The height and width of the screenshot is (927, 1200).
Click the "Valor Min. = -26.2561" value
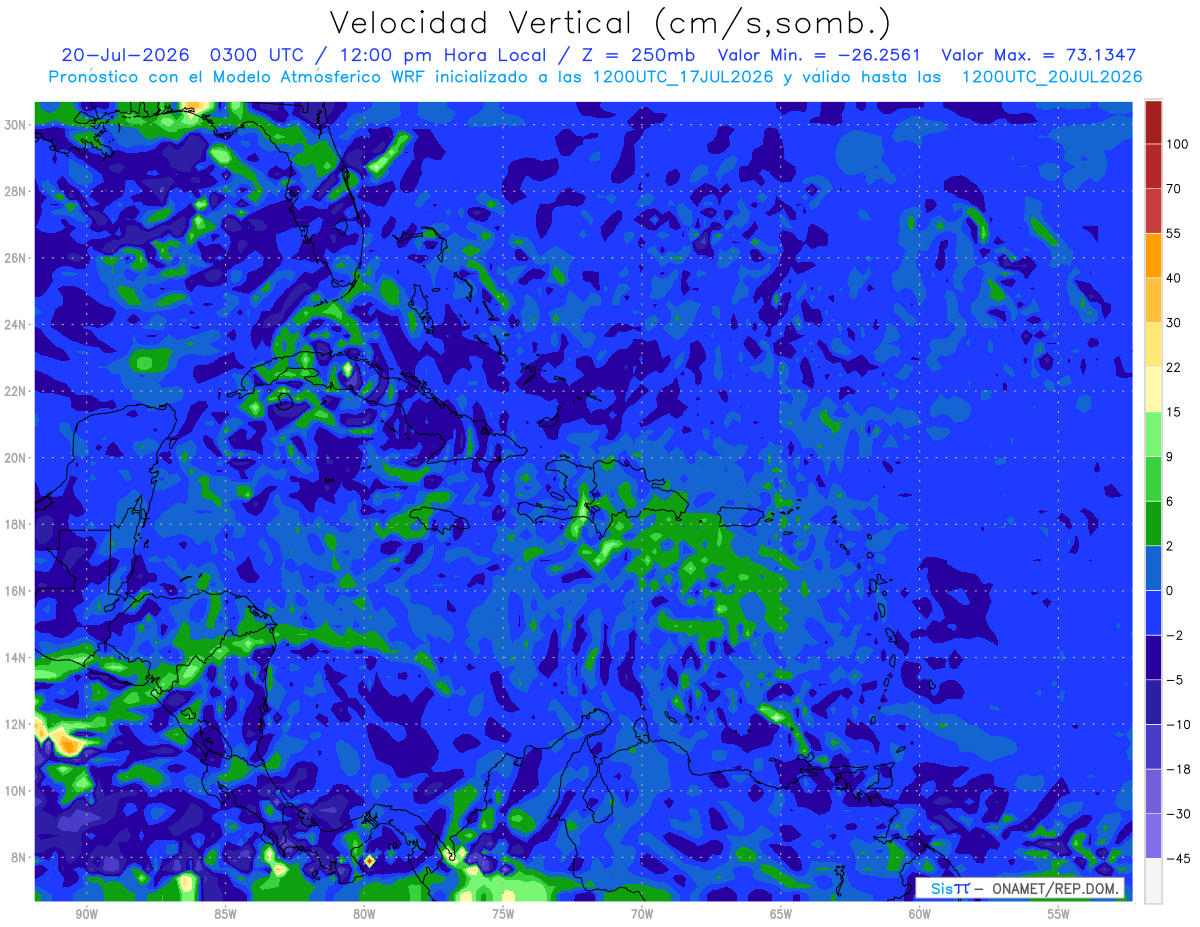pos(819,55)
